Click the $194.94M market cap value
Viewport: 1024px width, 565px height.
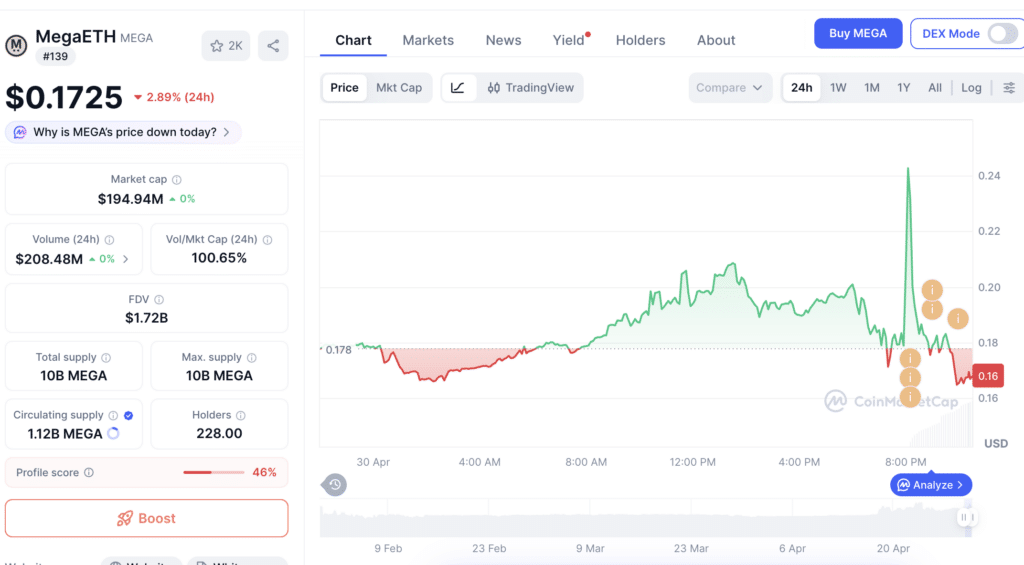click(x=131, y=199)
